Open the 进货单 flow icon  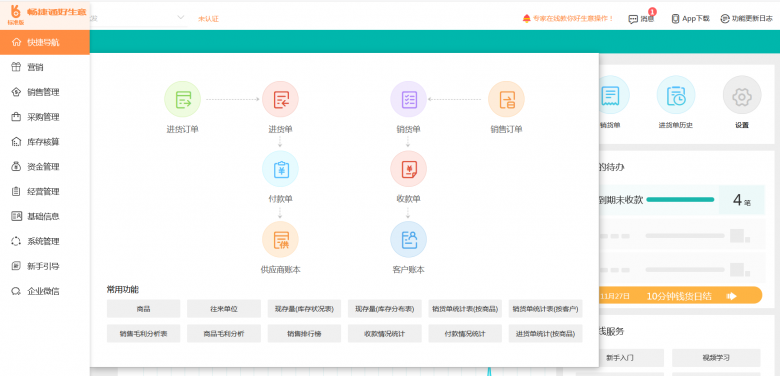(280, 99)
